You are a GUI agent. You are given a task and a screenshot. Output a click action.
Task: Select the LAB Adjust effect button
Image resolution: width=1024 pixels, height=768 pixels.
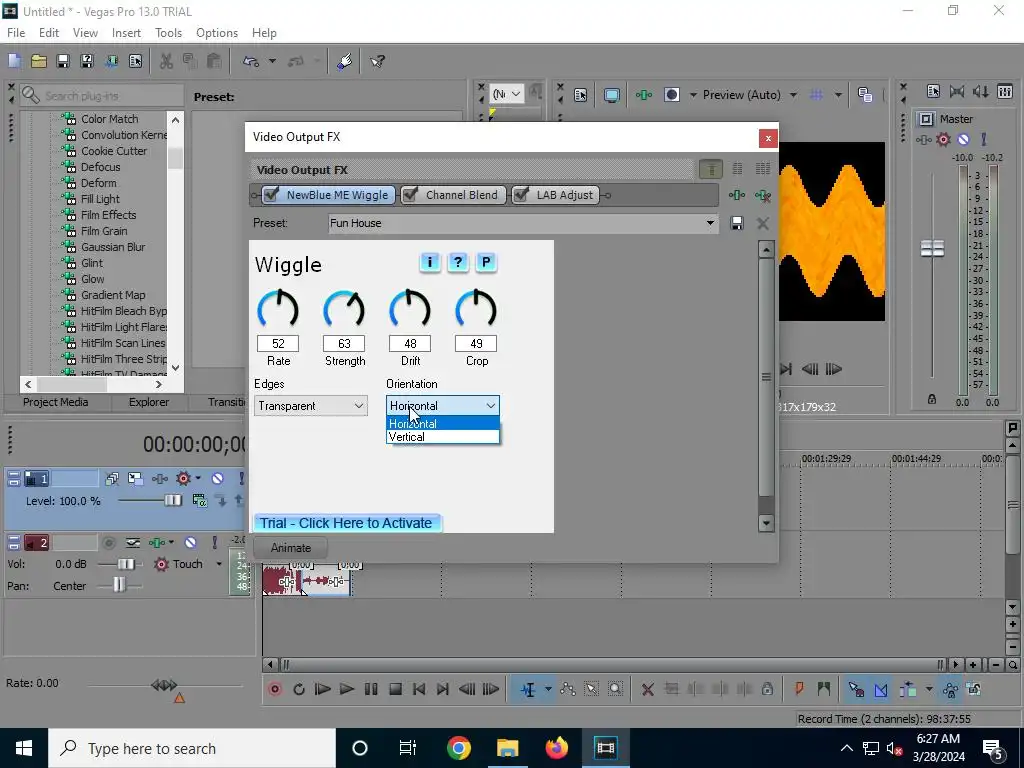[x=556, y=195]
